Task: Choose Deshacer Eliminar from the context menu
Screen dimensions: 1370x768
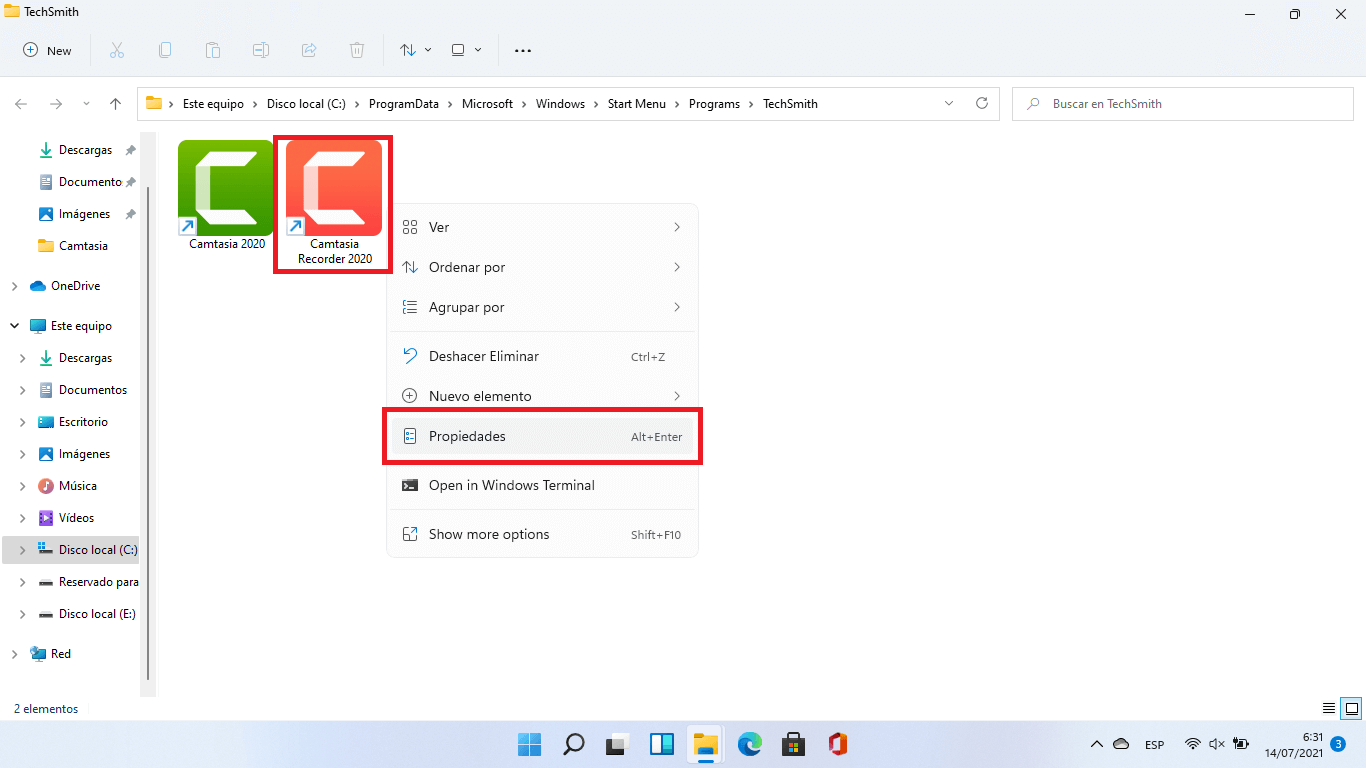Action: [542, 356]
